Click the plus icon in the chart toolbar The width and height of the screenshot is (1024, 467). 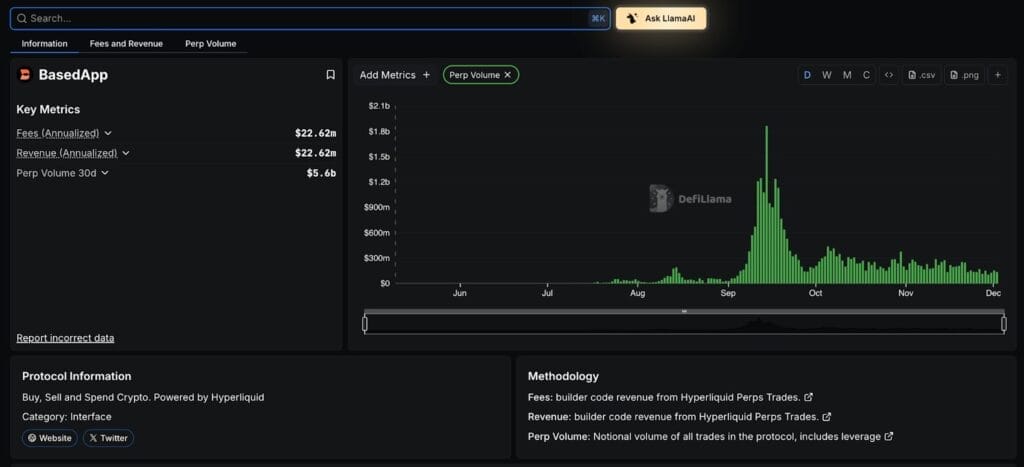pyautogui.click(x=997, y=75)
